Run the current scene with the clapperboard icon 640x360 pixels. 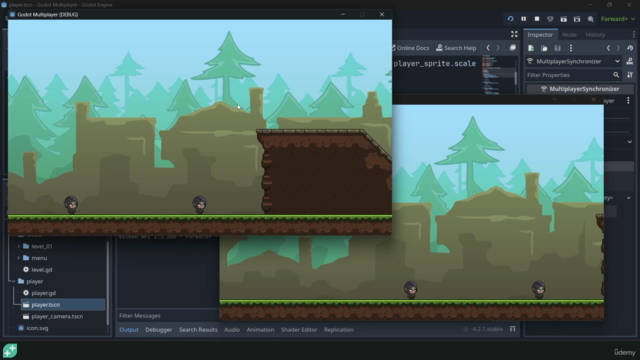564,19
